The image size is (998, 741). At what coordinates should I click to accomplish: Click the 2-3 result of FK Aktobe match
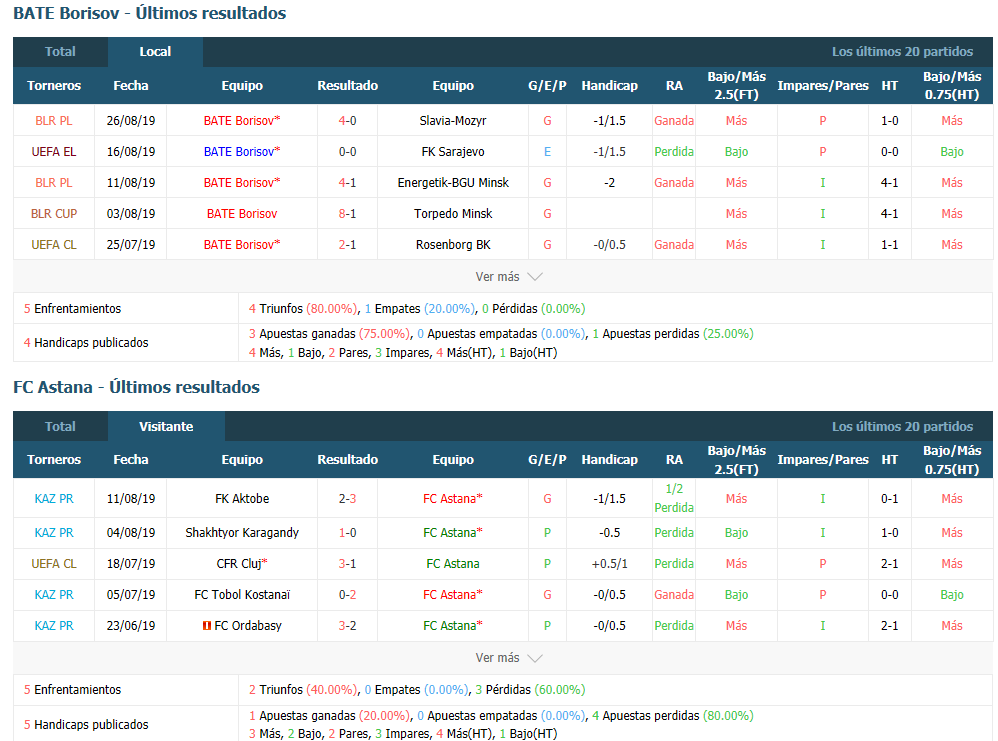coord(348,498)
